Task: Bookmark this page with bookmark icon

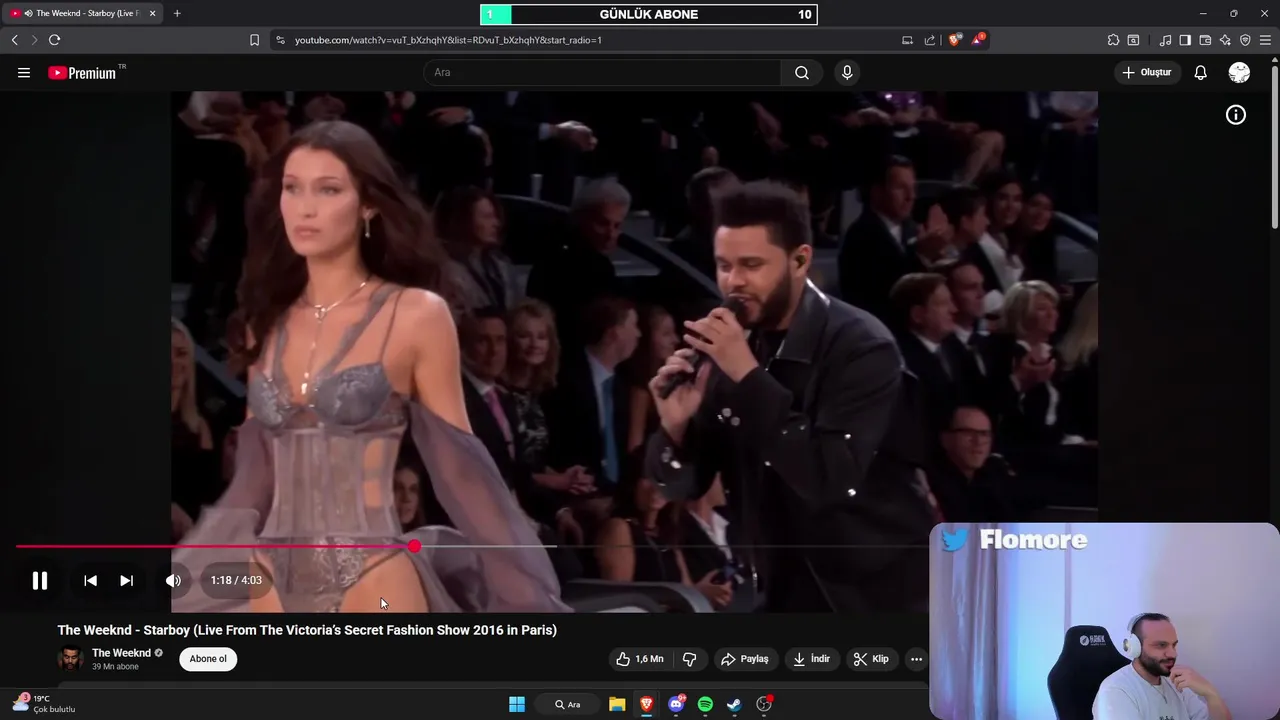Action: (254, 40)
